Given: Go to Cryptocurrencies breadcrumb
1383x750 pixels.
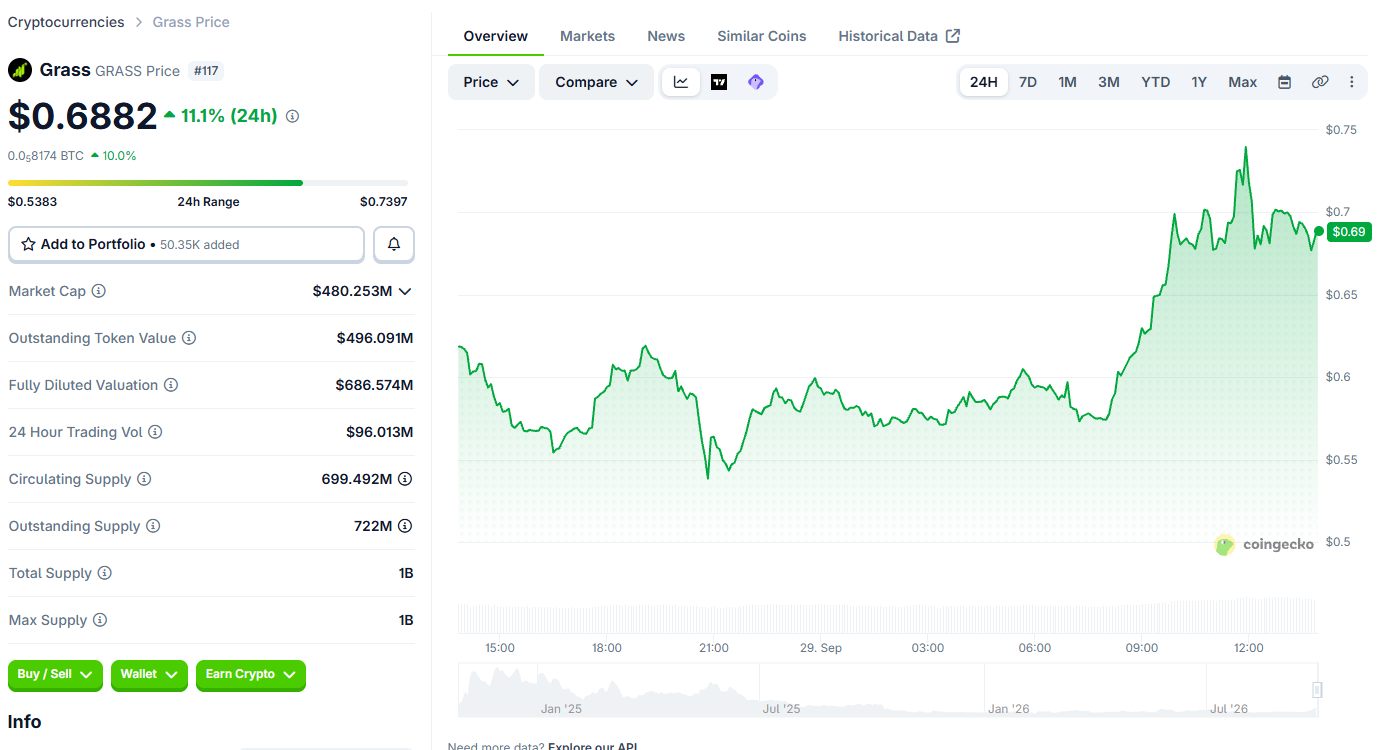Looking at the screenshot, I should (66, 22).
